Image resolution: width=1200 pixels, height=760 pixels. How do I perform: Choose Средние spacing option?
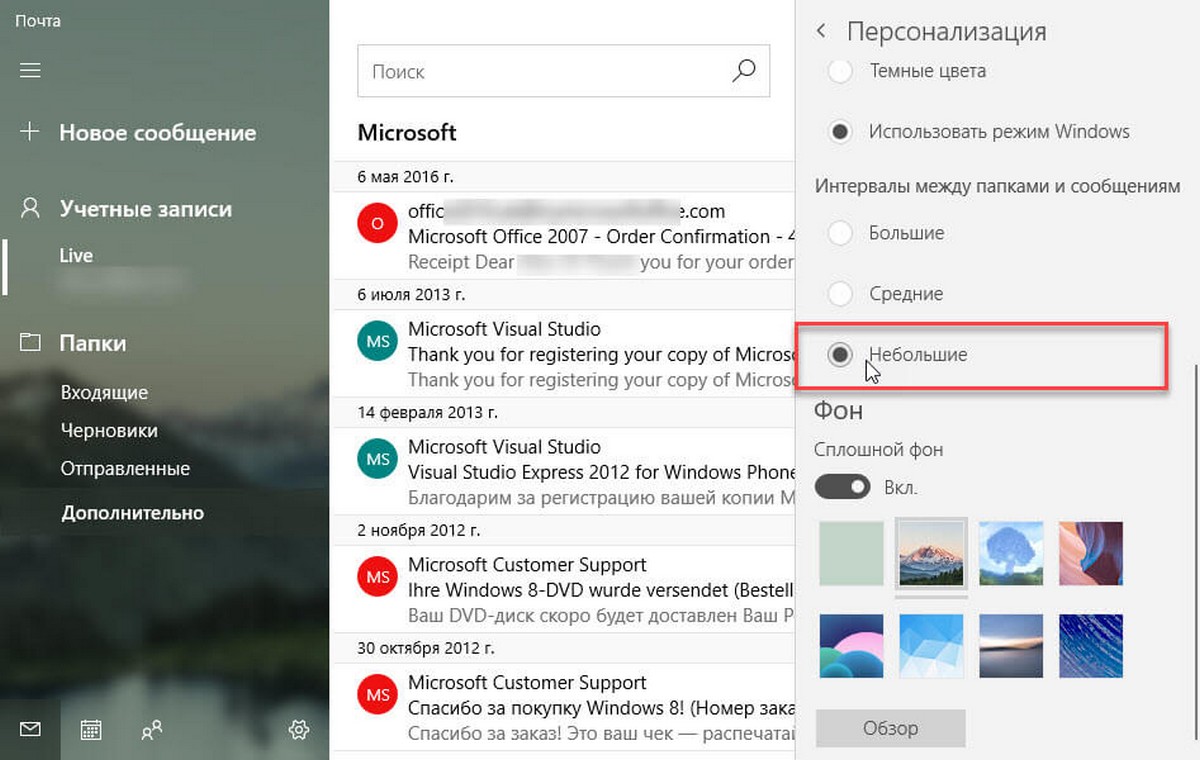[840, 294]
